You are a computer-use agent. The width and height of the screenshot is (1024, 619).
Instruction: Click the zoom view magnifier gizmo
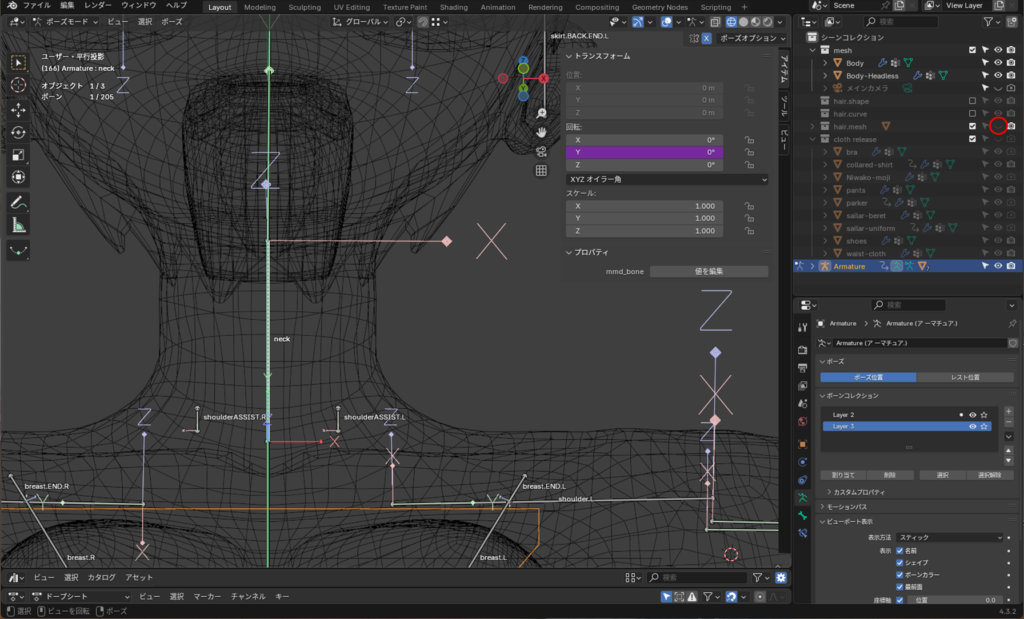tap(541, 114)
